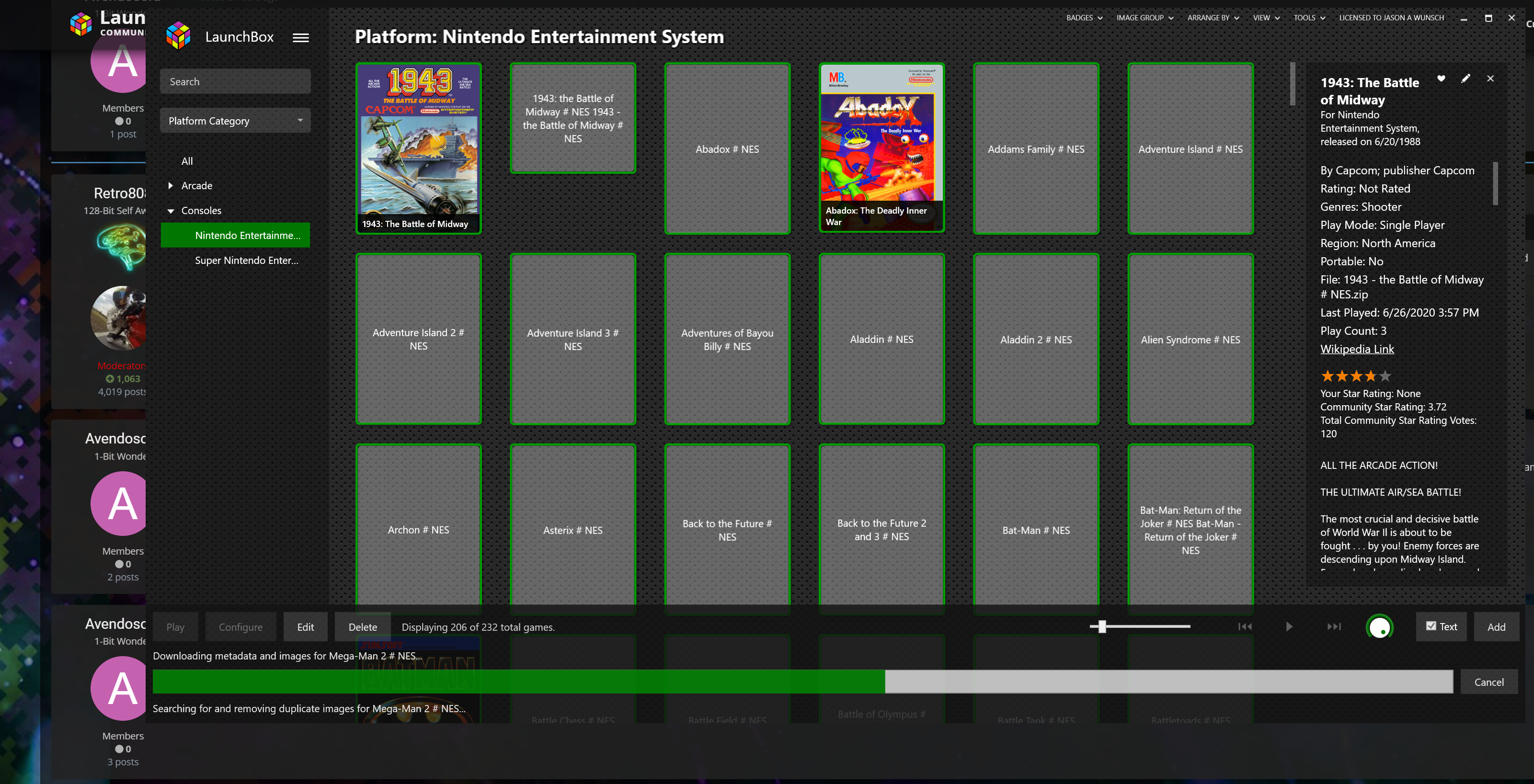Click the grayed Play button
The width and height of the screenshot is (1534, 784).
pyautogui.click(x=175, y=627)
